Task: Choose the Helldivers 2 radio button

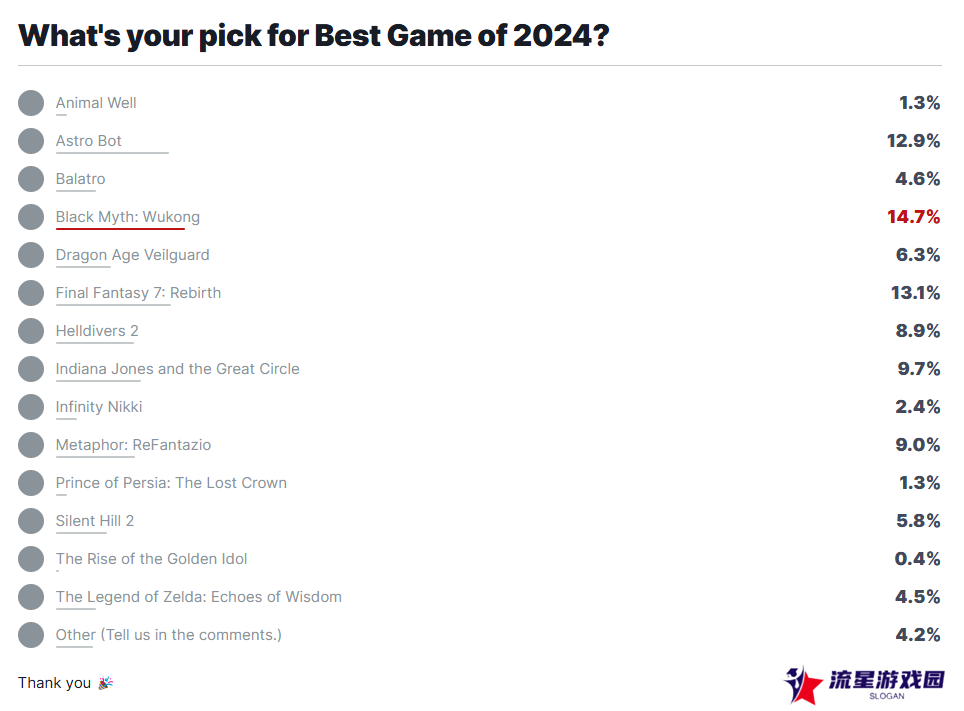Action: tap(31, 331)
